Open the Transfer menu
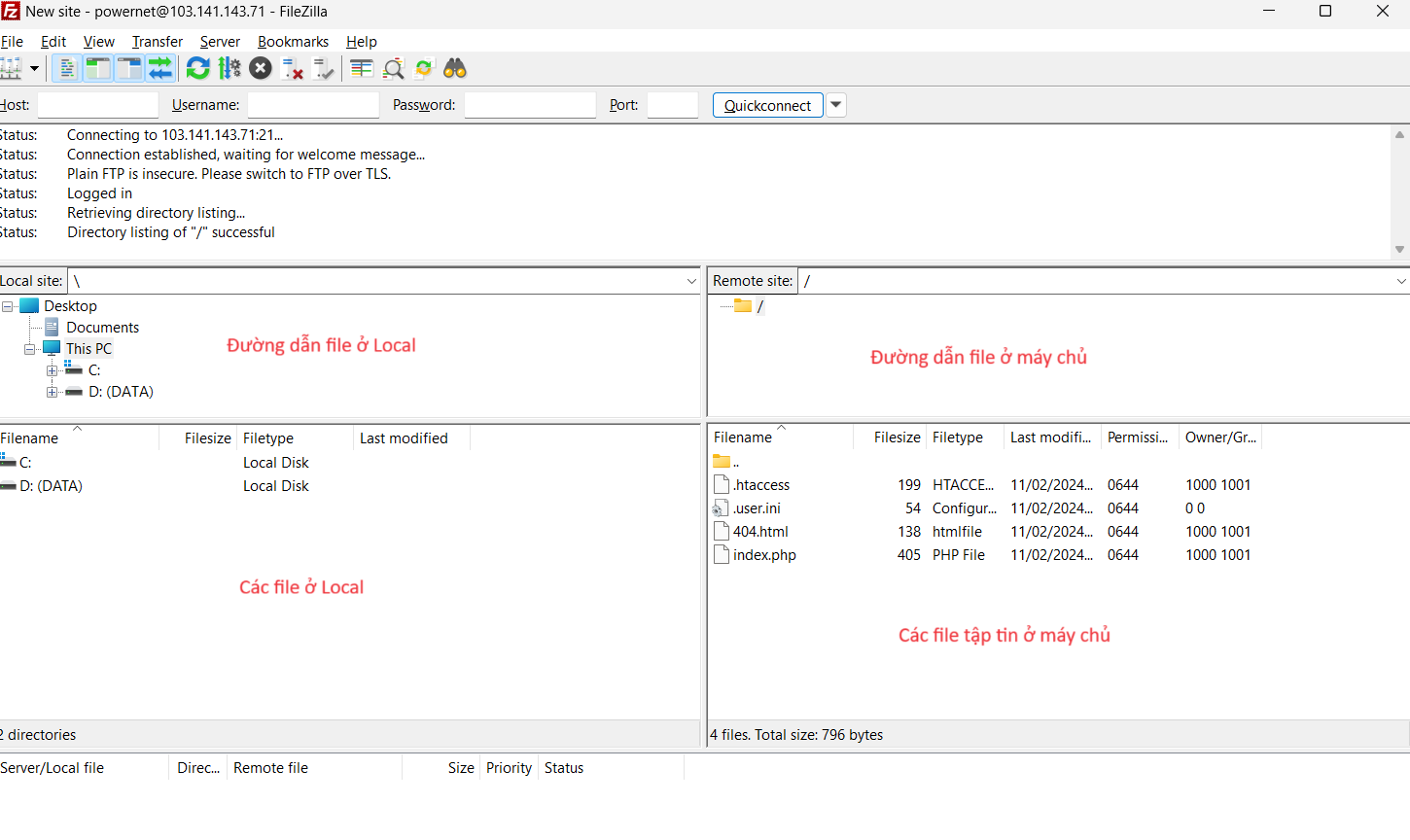Viewport: 1410px width, 840px height. pos(157,42)
